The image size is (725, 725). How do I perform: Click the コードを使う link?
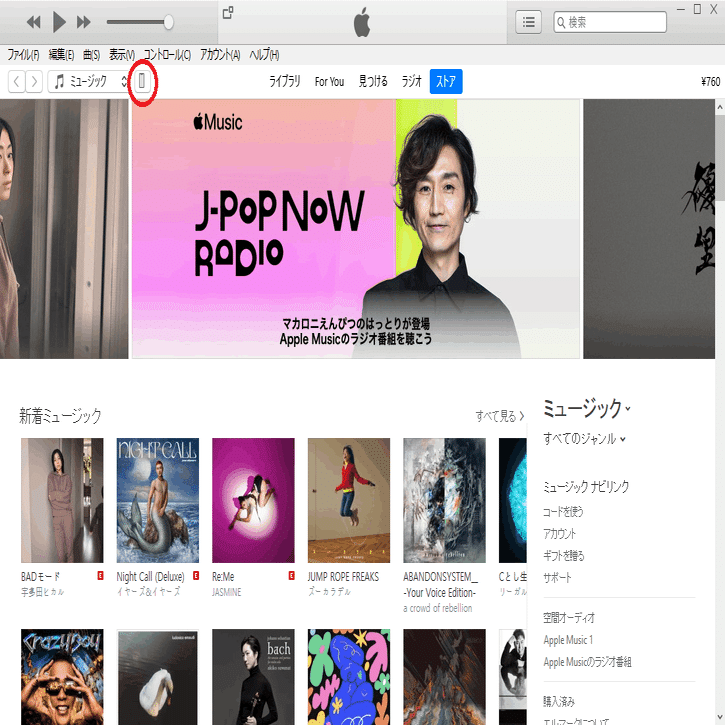[x=563, y=511]
